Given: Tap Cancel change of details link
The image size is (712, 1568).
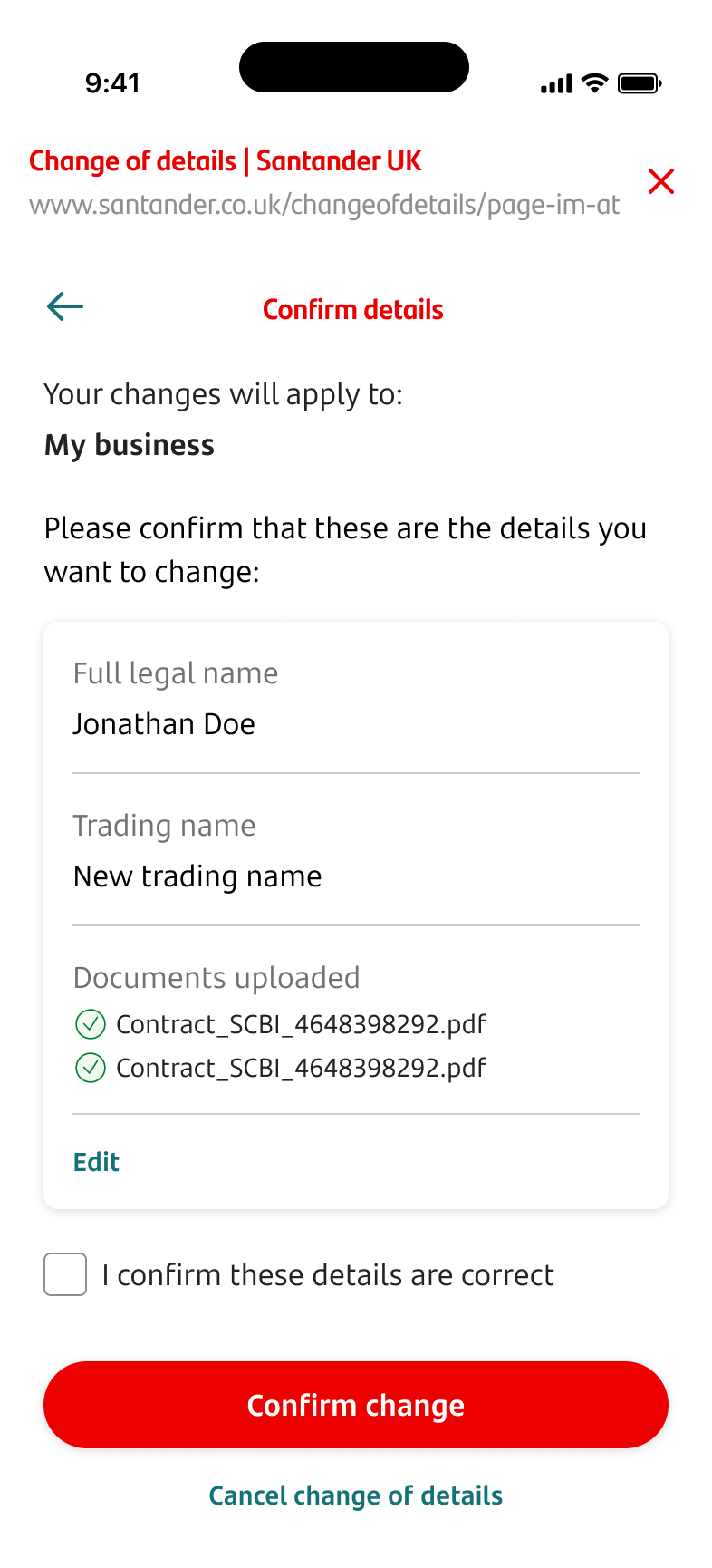Looking at the screenshot, I should pyautogui.click(x=356, y=1495).
